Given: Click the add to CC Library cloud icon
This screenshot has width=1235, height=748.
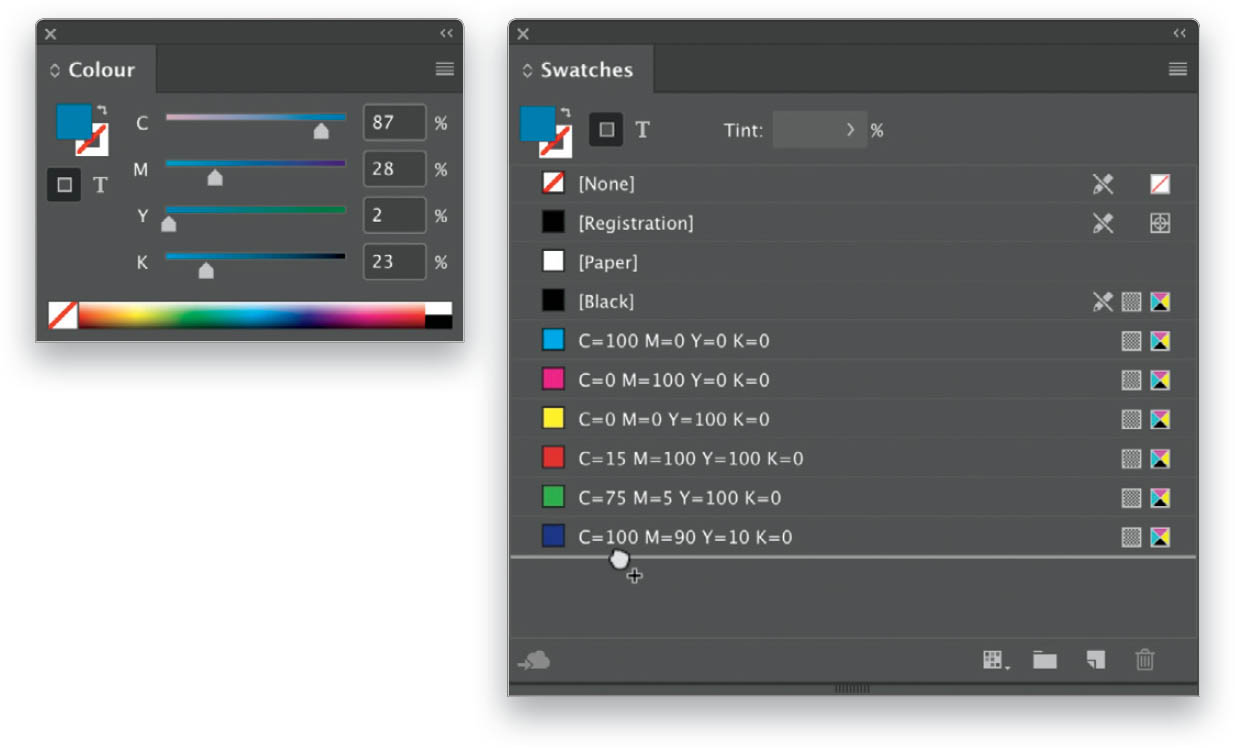Looking at the screenshot, I should point(534,660).
